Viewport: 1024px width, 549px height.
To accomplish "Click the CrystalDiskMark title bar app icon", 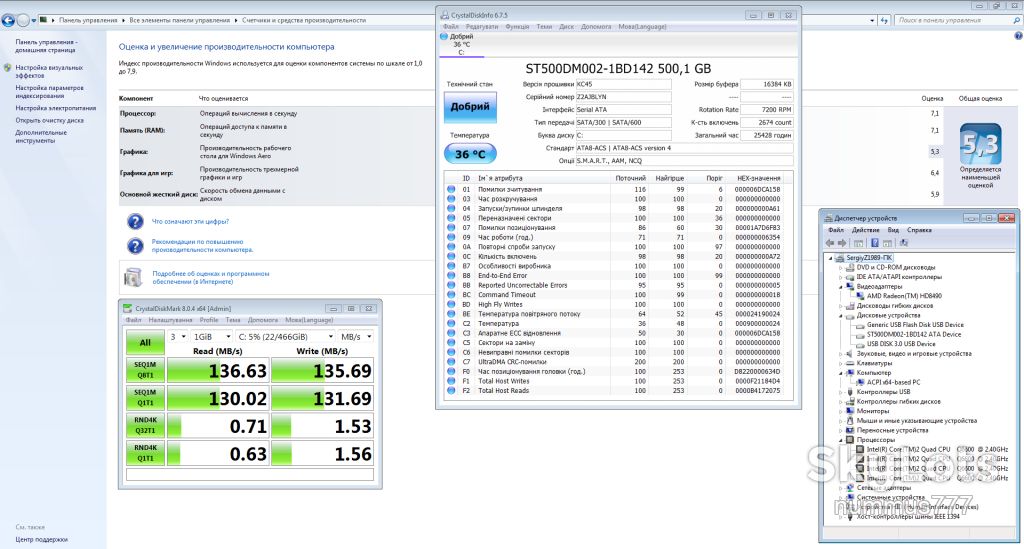I will click(x=127, y=308).
